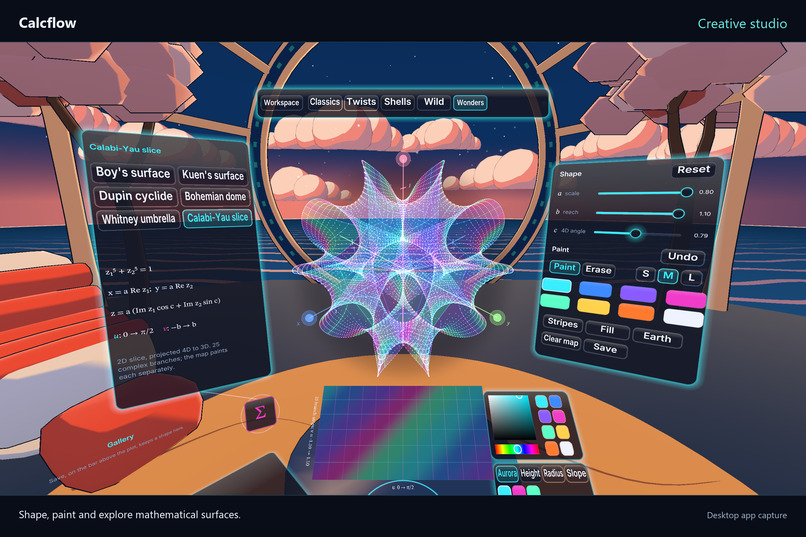
Task: Pick mint green swatch in the Paint panel
Action: pos(555,301)
